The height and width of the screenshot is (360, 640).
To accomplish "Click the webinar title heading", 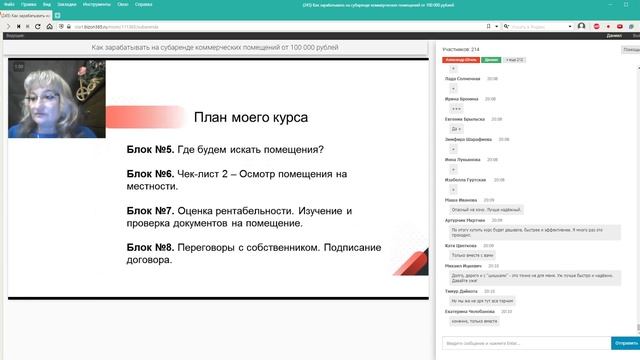I will click(215, 47).
